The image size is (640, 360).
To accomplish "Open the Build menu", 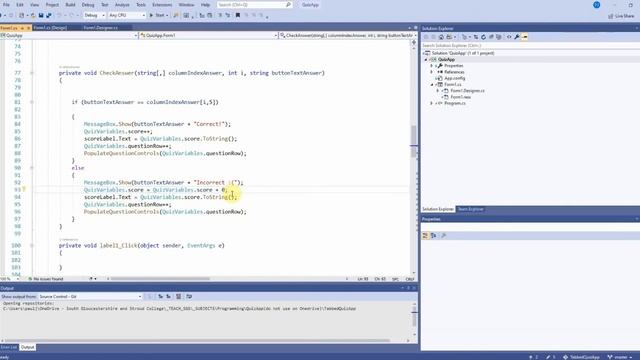I will [70, 5].
